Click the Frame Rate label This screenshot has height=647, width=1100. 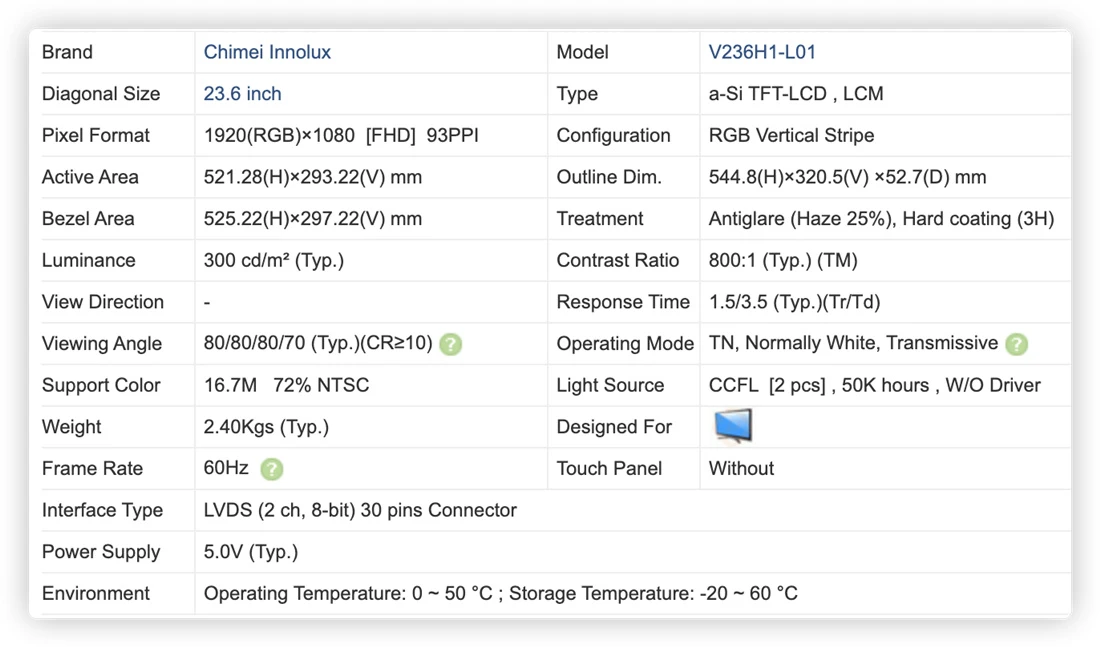pyautogui.click(x=92, y=468)
